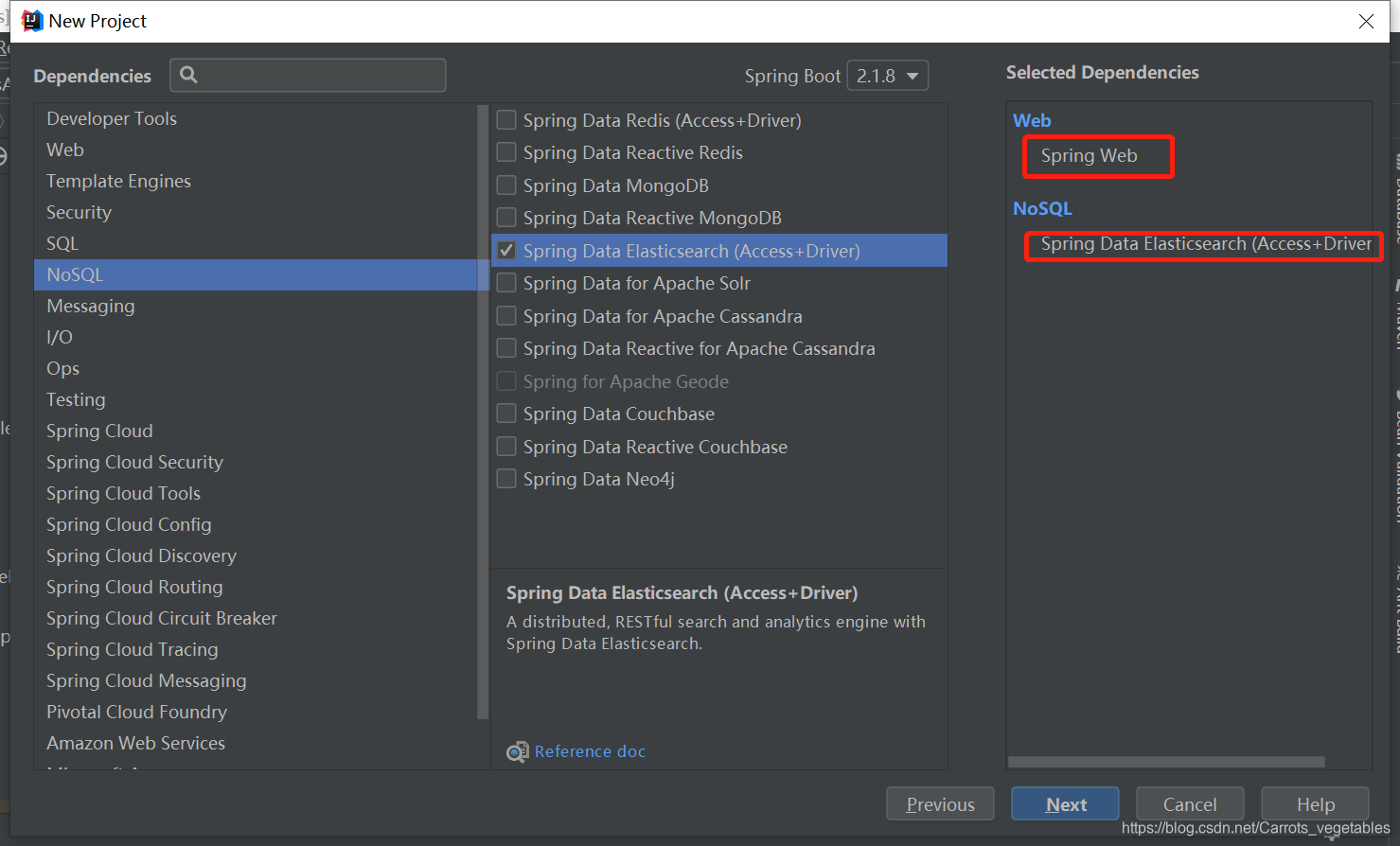
Task: Select Pivotal Cloud Foundry category
Action: 256,712
